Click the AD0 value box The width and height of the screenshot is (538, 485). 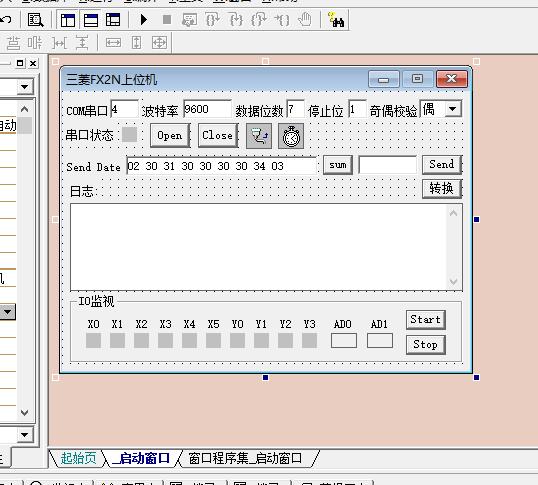(x=344, y=341)
